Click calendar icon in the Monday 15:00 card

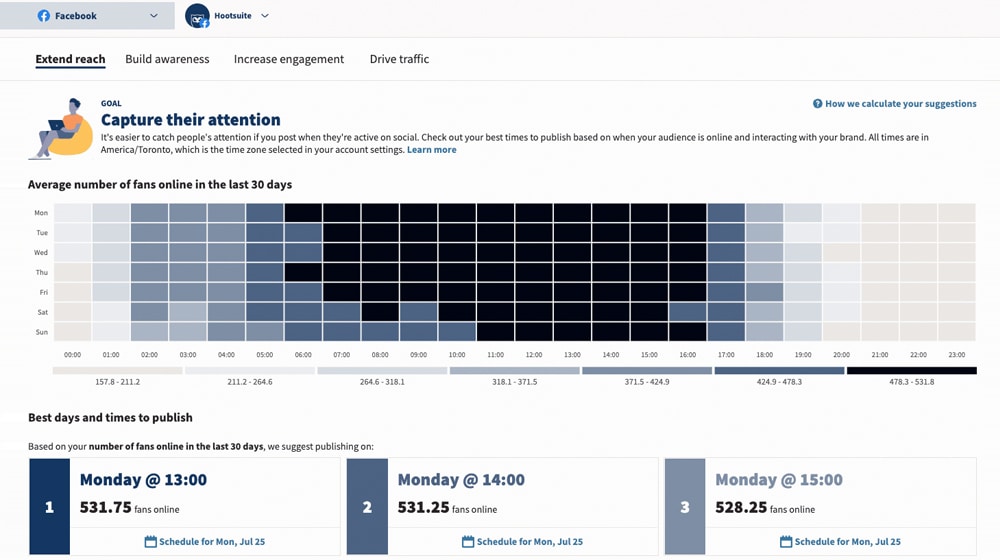point(786,542)
